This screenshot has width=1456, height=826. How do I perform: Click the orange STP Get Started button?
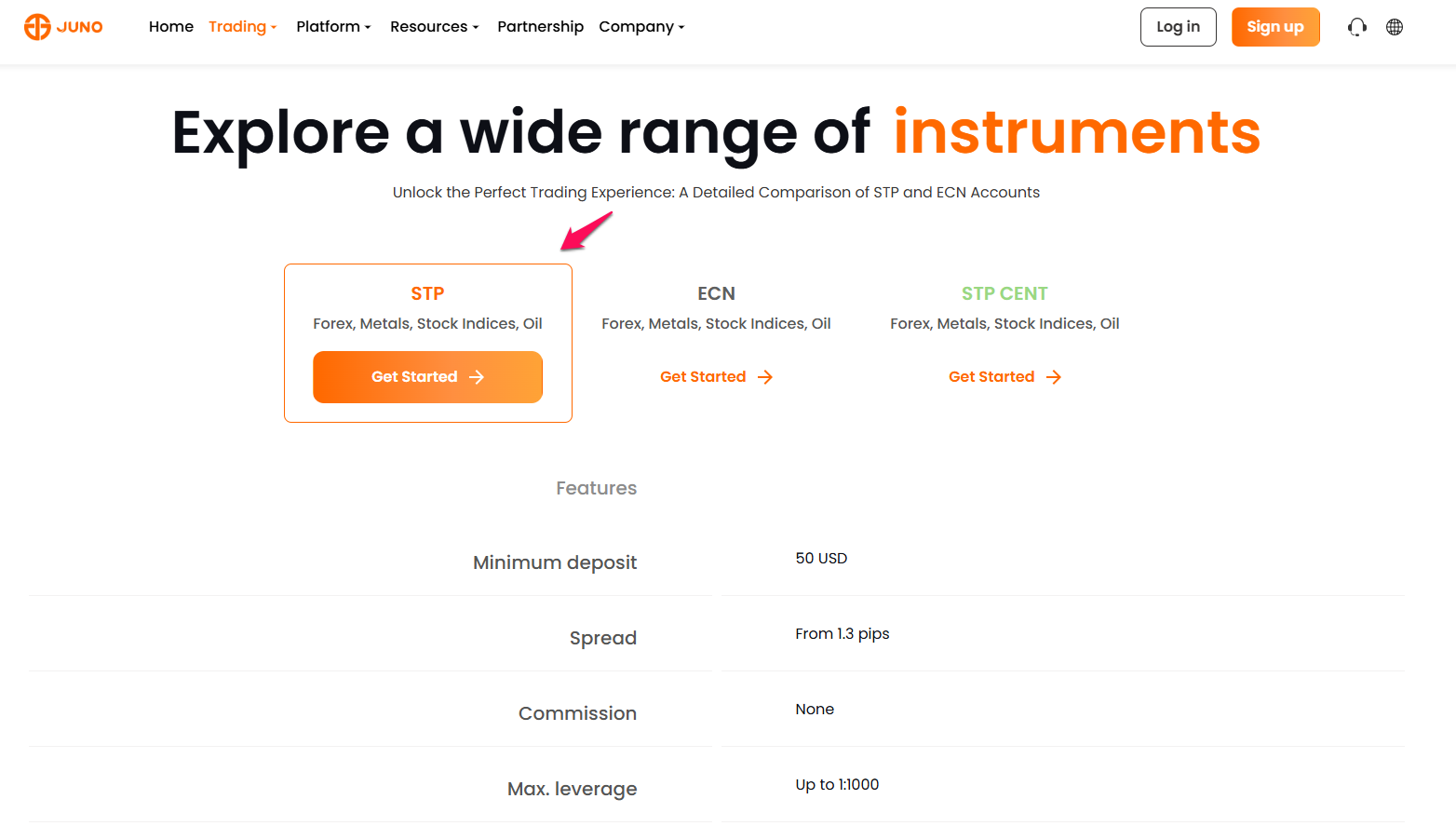coord(428,377)
